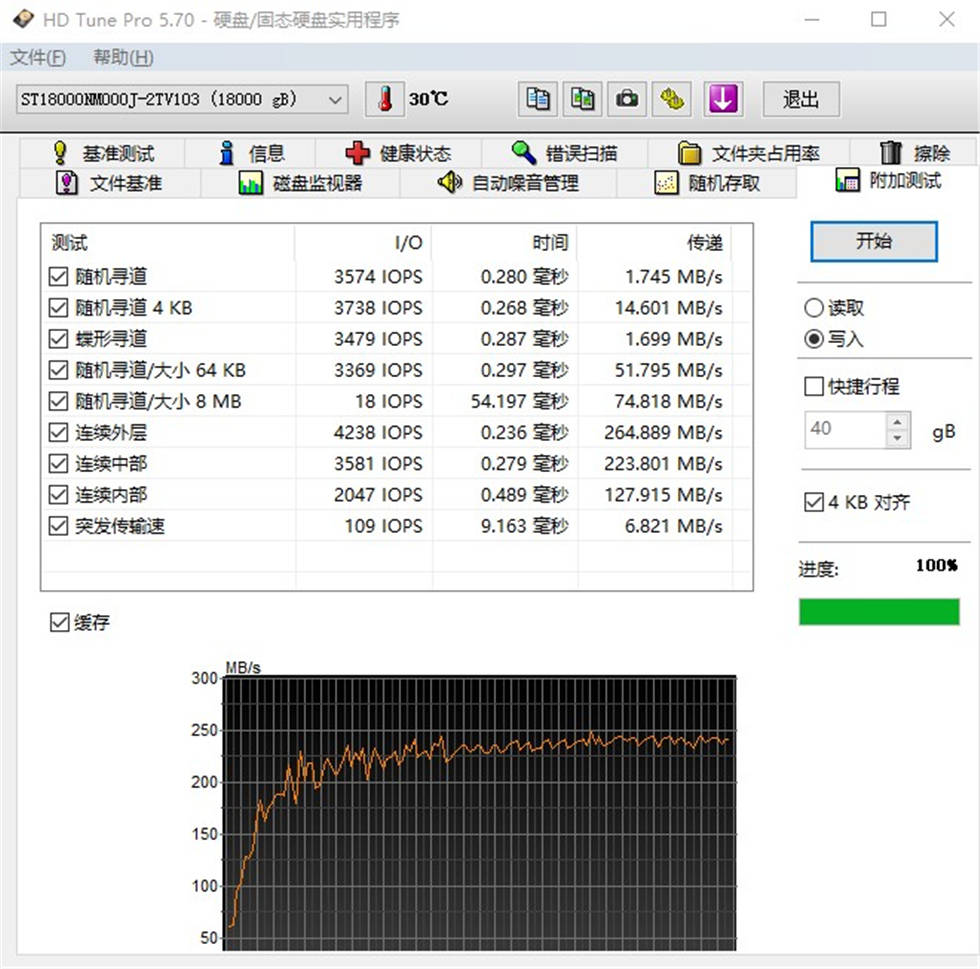This screenshot has width=980, height=969.
Task: Toggle the 连续外层 checkbox
Action: (x=58, y=433)
